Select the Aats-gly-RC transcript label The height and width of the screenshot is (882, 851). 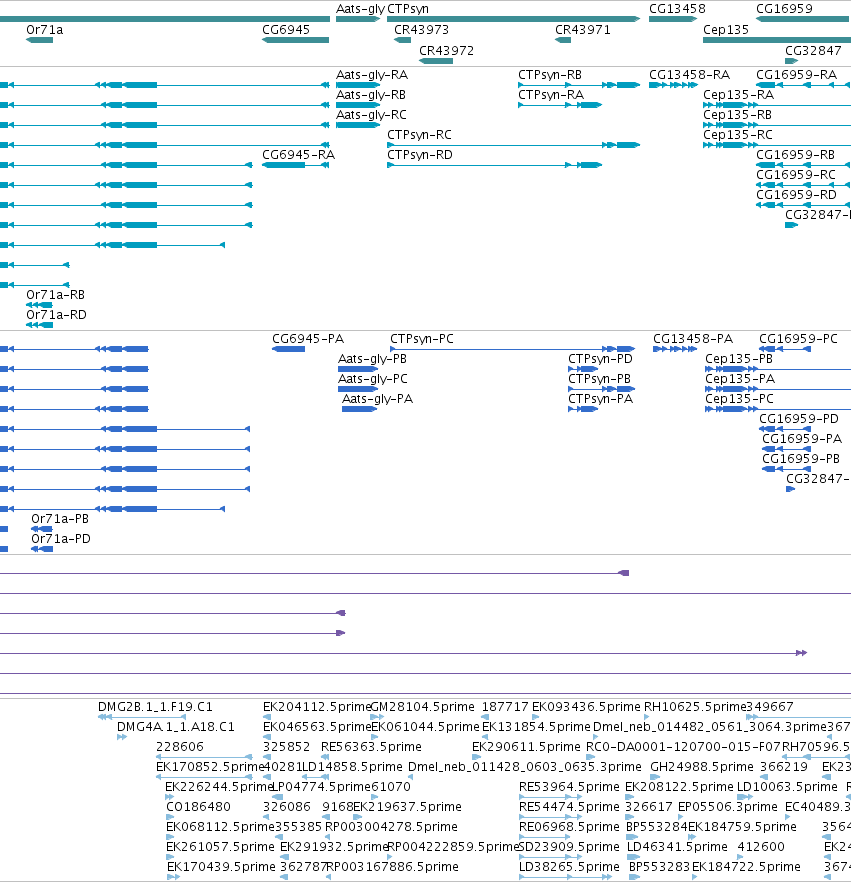tap(371, 115)
